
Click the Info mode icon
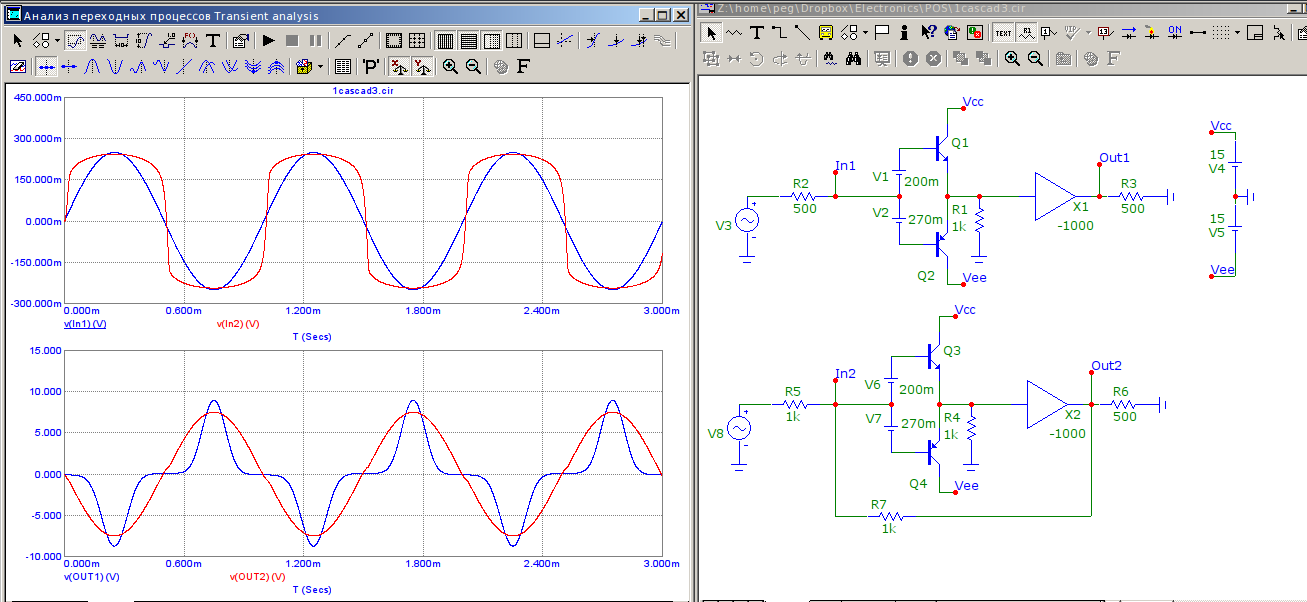[903, 33]
